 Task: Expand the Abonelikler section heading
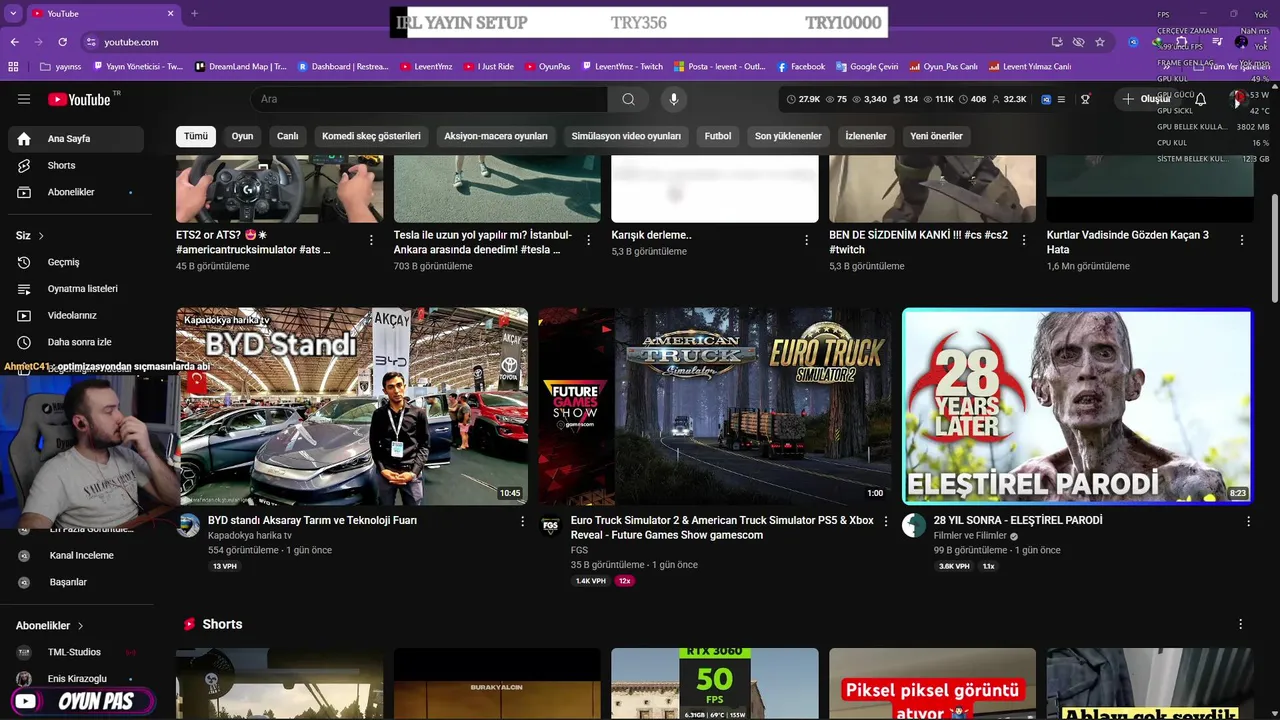pyautogui.click(x=50, y=626)
